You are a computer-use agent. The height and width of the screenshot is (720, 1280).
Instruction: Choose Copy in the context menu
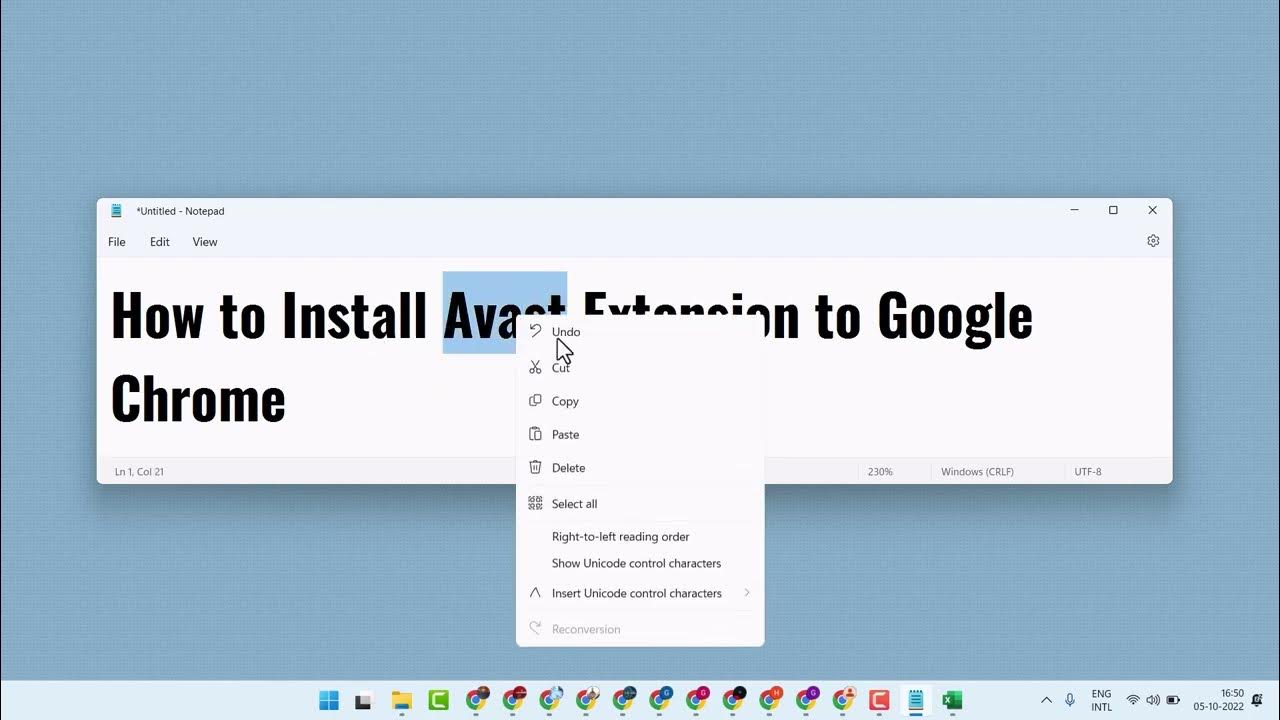(640, 401)
